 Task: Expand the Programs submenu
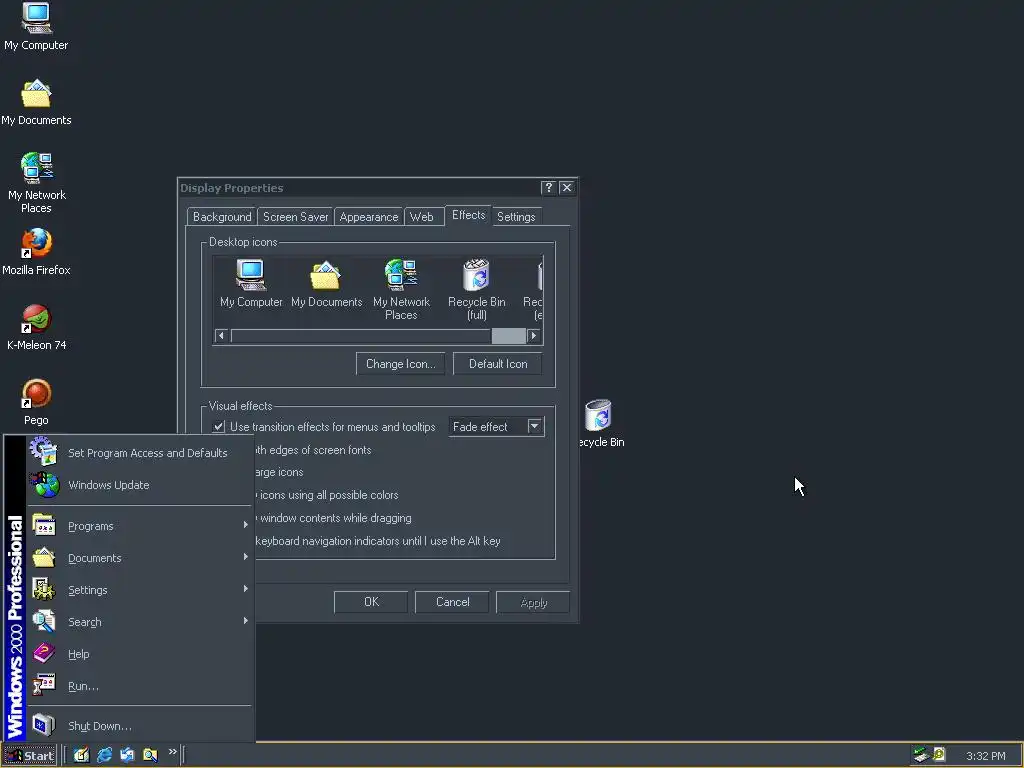click(139, 526)
